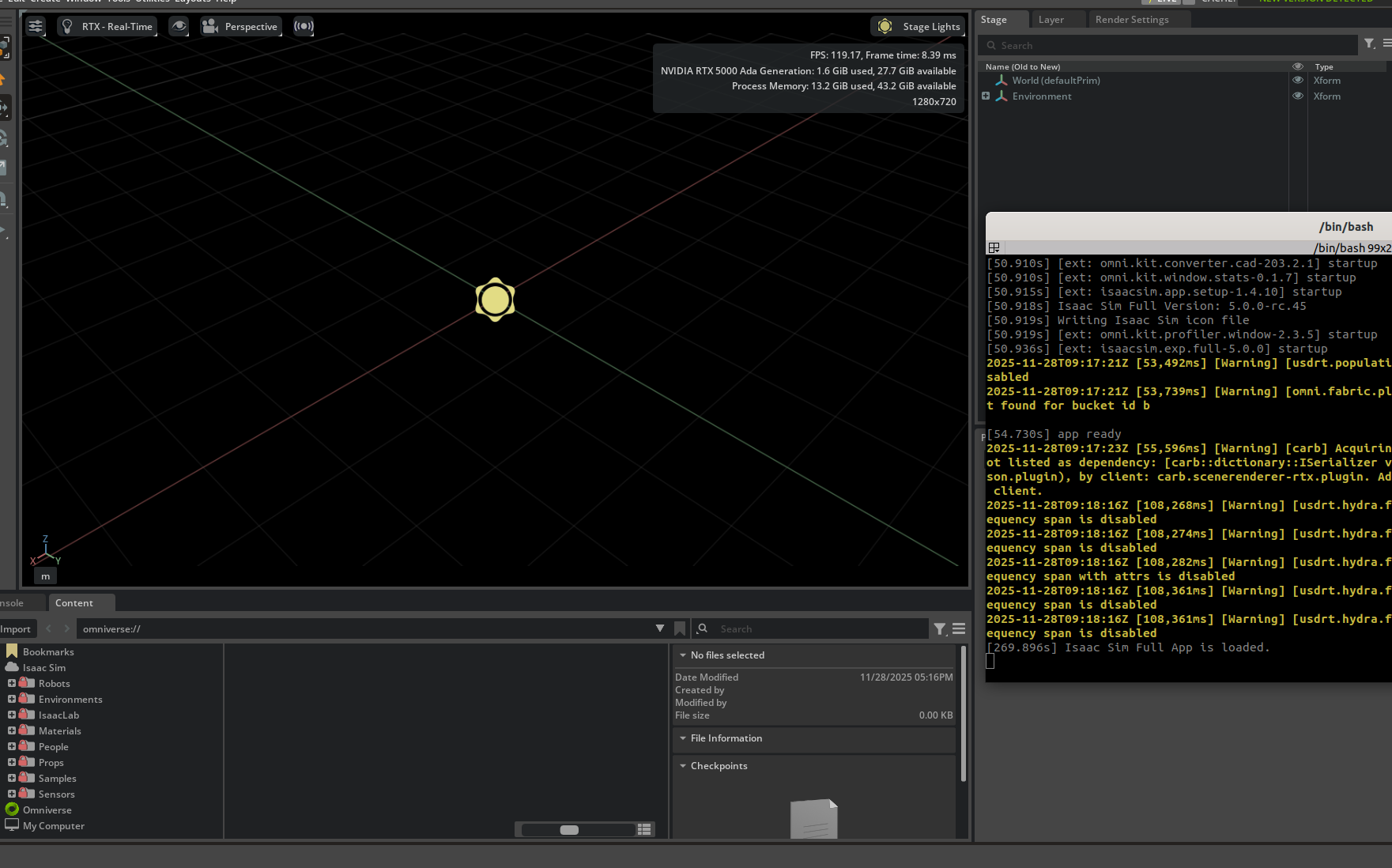Collapse the File Information section
Screen dimensions: 1392x868
coord(683,738)
